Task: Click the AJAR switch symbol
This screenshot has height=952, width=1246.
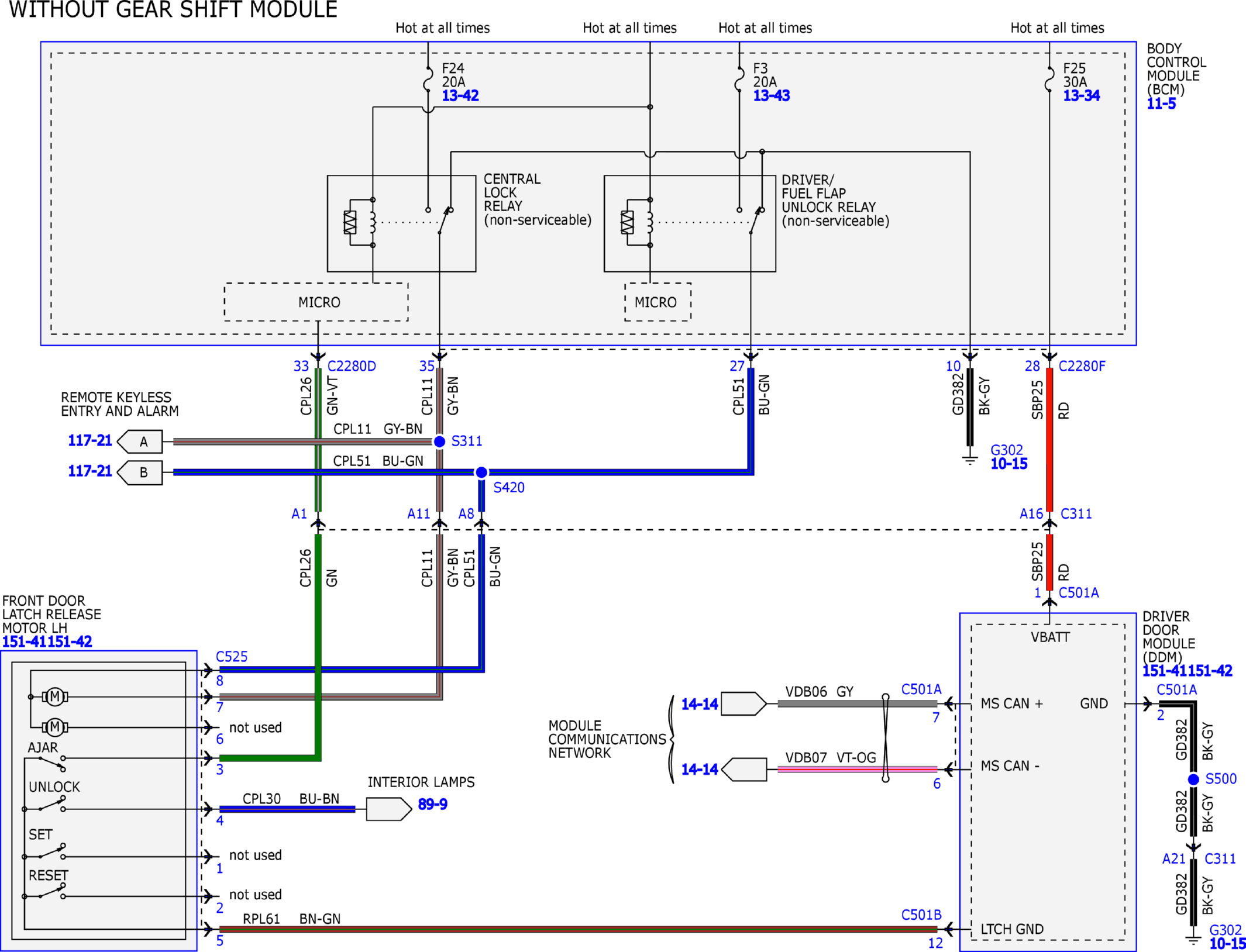Action: tap(51, 763)
